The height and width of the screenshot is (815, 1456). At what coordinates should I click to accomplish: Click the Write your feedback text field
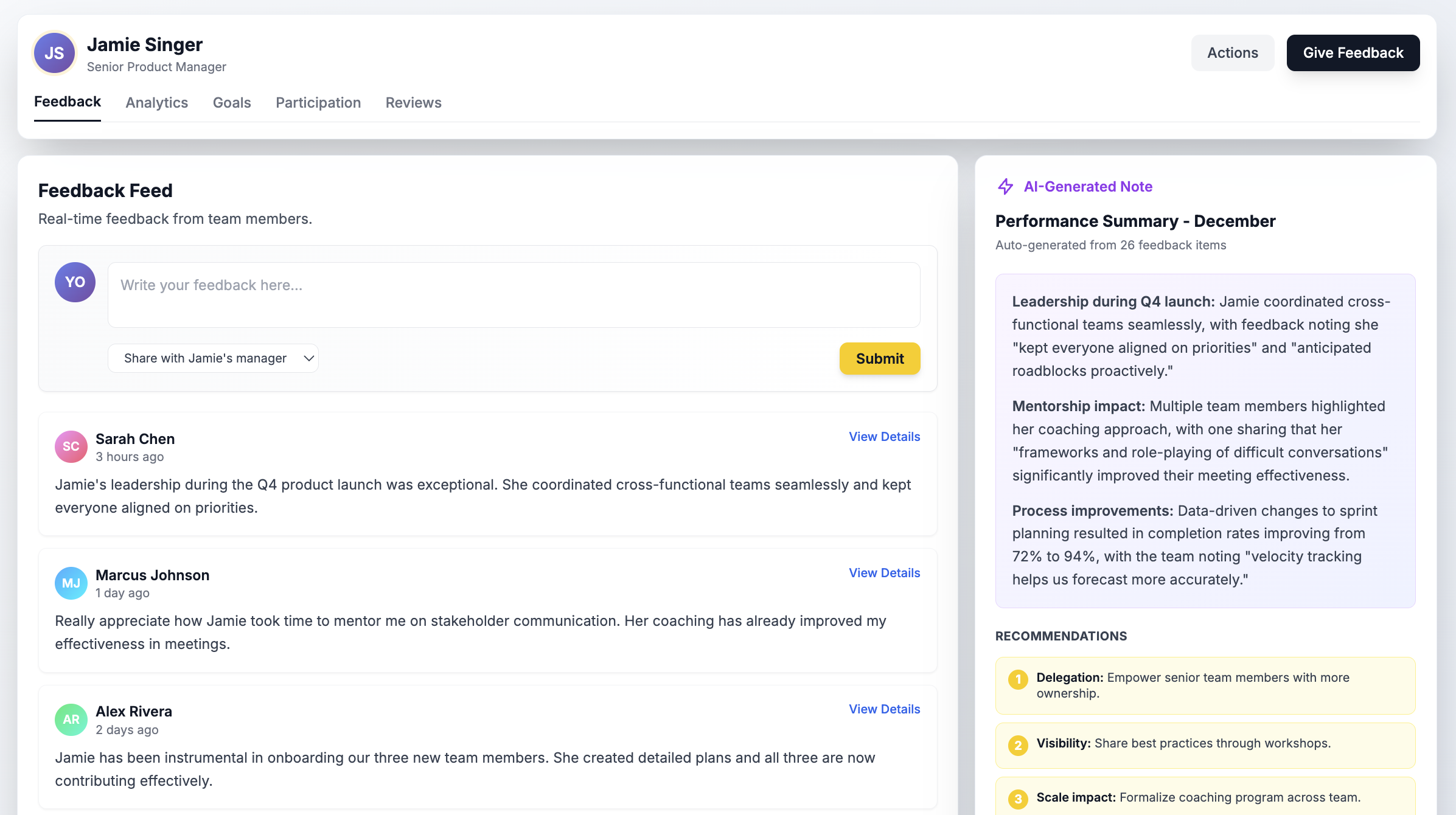[x=514, y=295]
